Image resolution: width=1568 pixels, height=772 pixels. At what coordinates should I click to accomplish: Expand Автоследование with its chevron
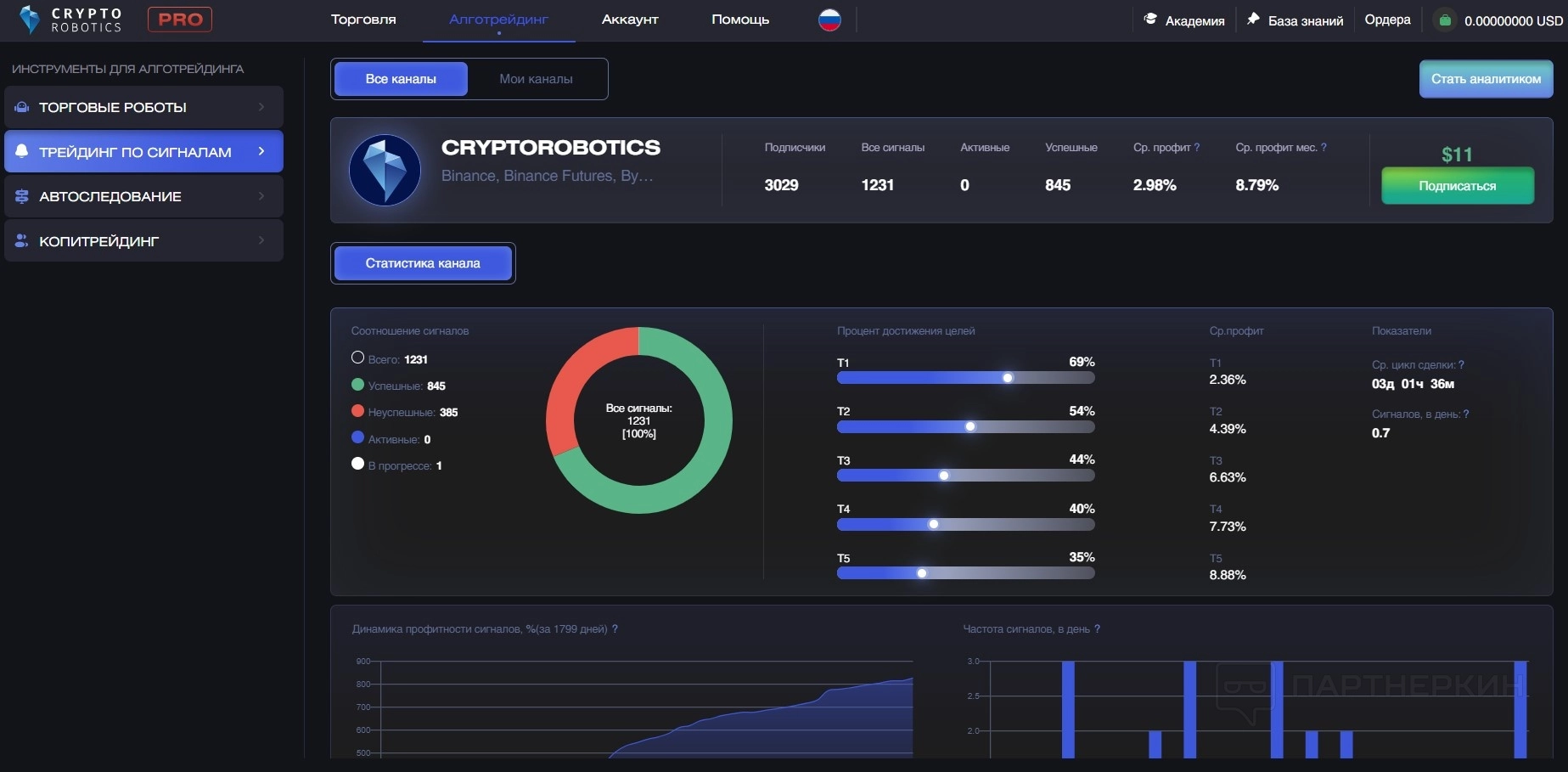(x=261, y=196)
